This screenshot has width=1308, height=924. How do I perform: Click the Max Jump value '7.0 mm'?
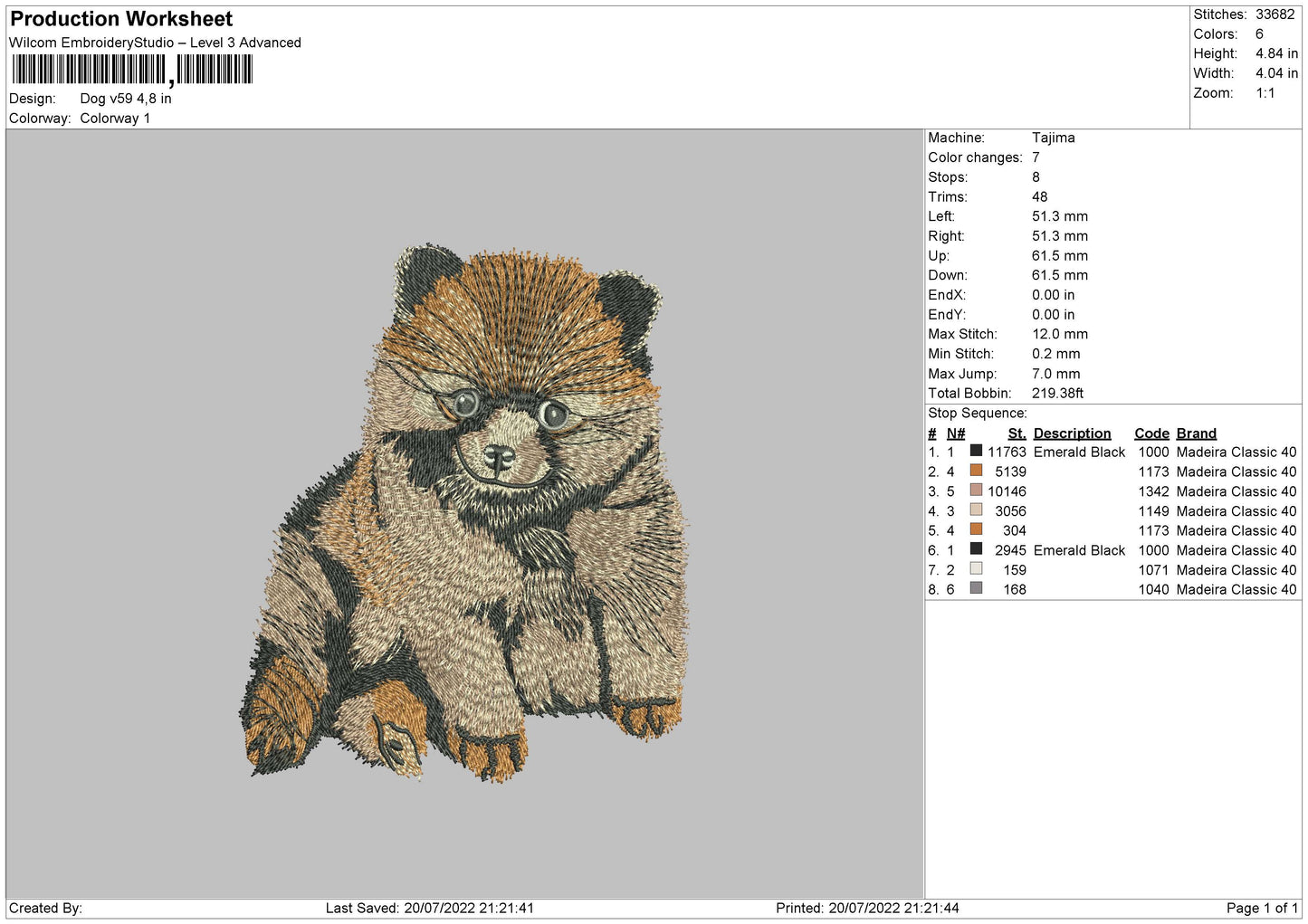(1056, 374)
